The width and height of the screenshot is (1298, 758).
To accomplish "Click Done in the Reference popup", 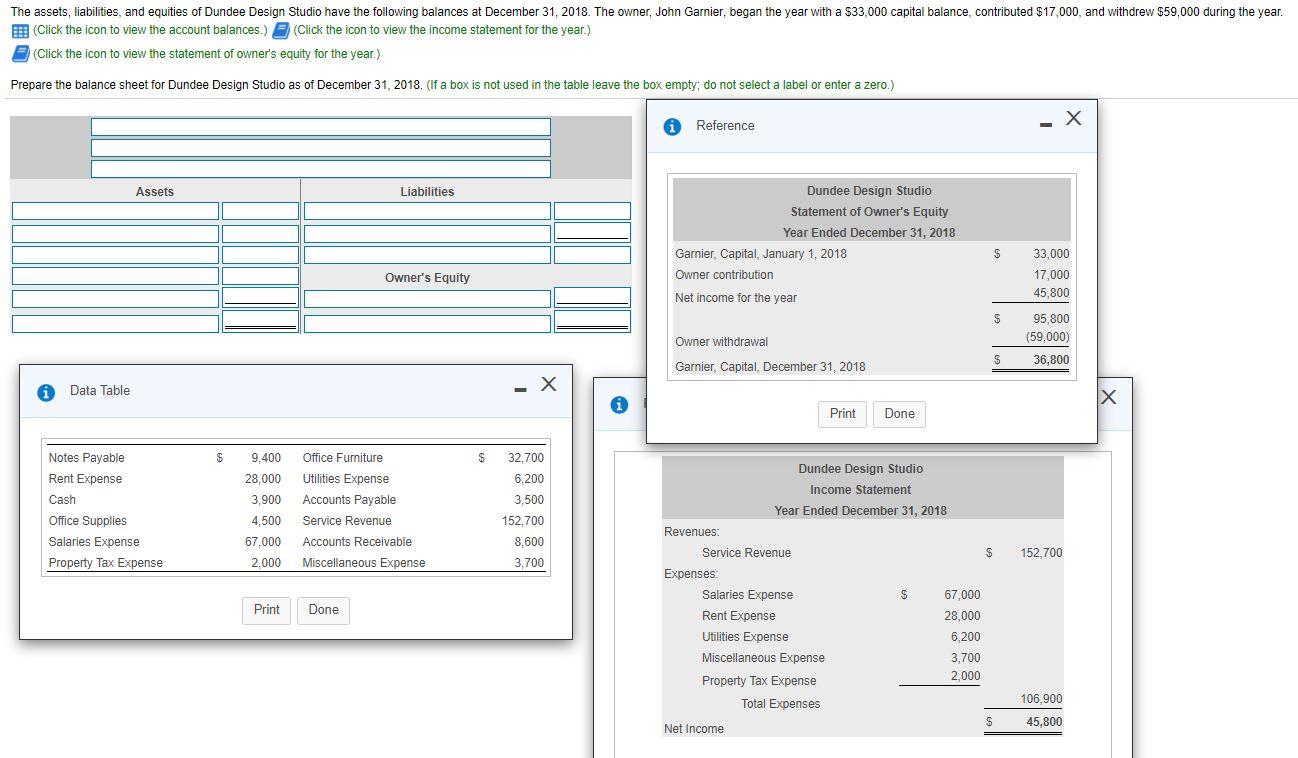I will 900,414.
